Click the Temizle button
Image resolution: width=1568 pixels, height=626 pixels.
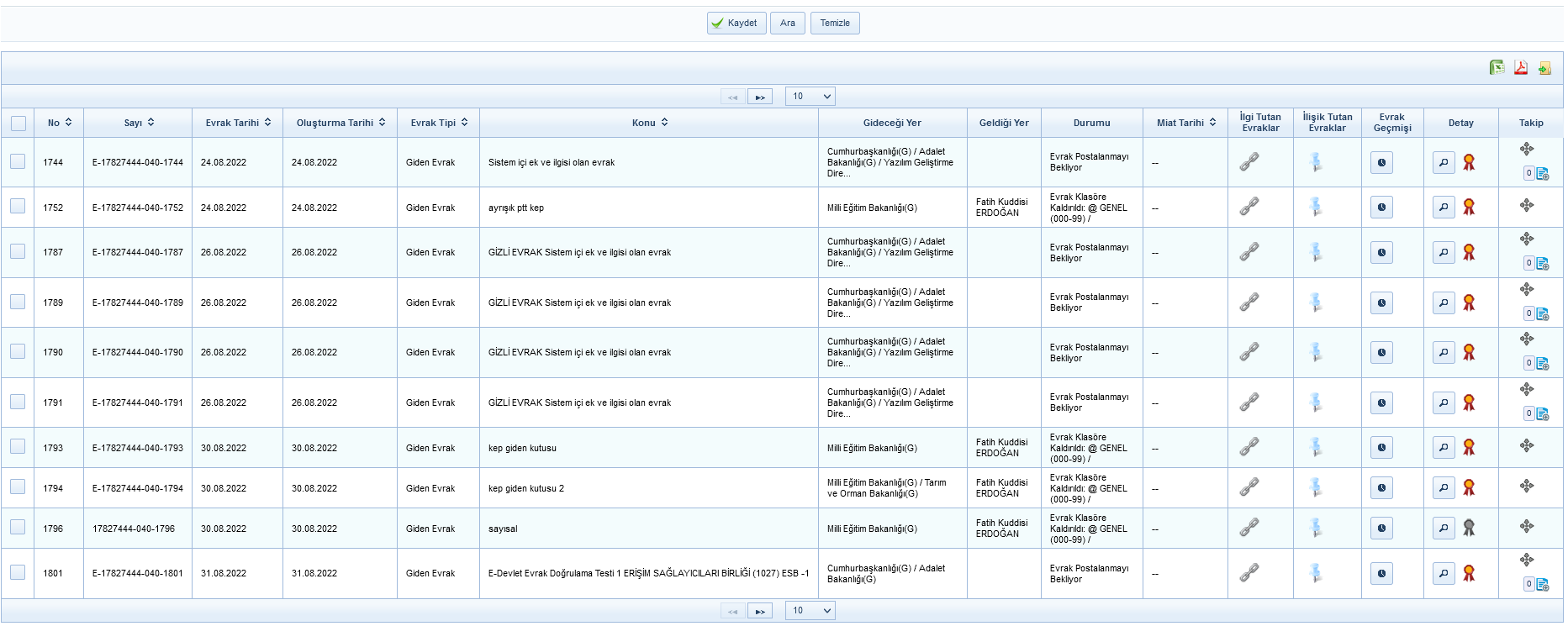coord(834,24)
